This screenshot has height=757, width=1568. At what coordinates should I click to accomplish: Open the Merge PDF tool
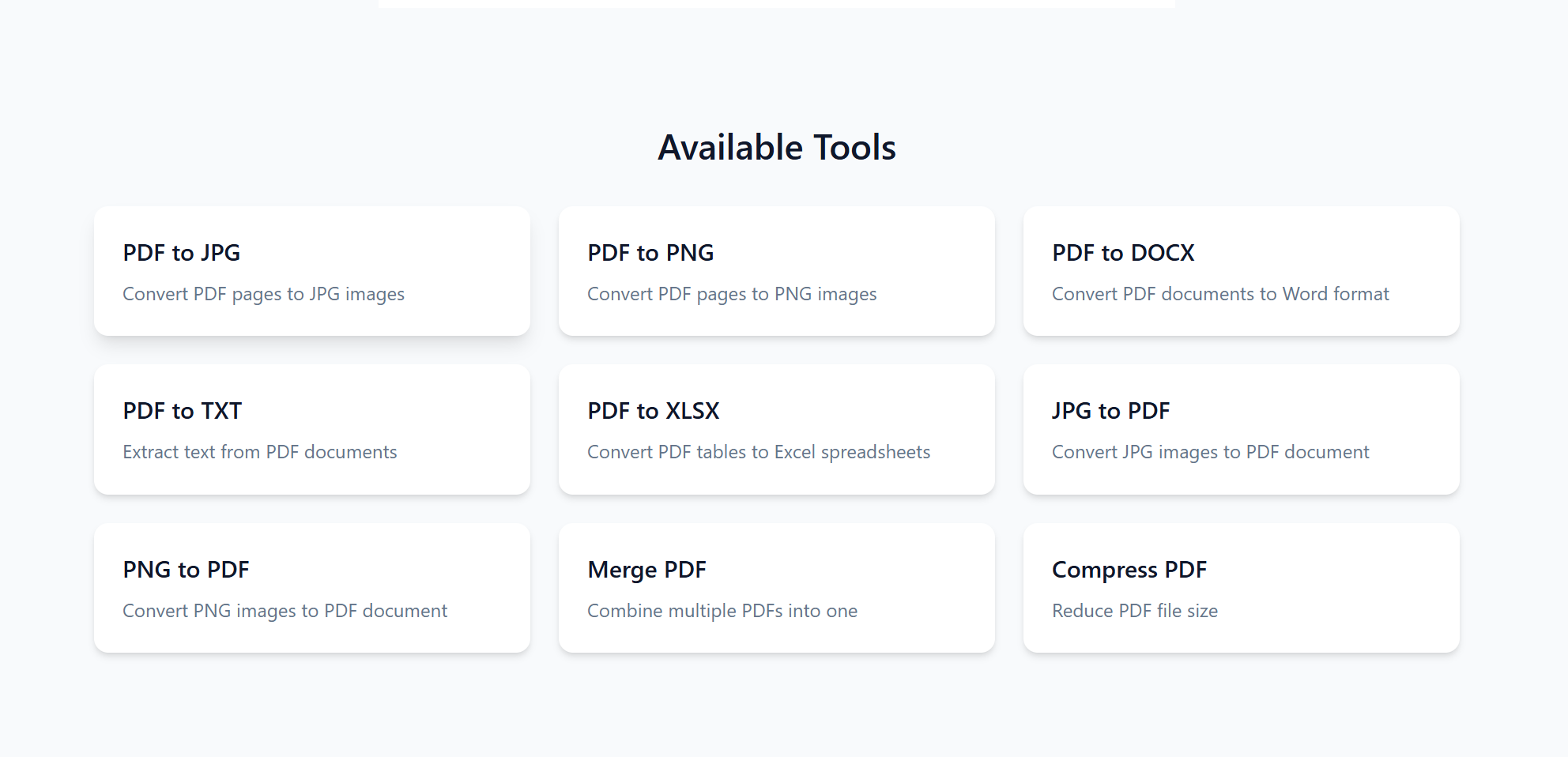point(777,588)
